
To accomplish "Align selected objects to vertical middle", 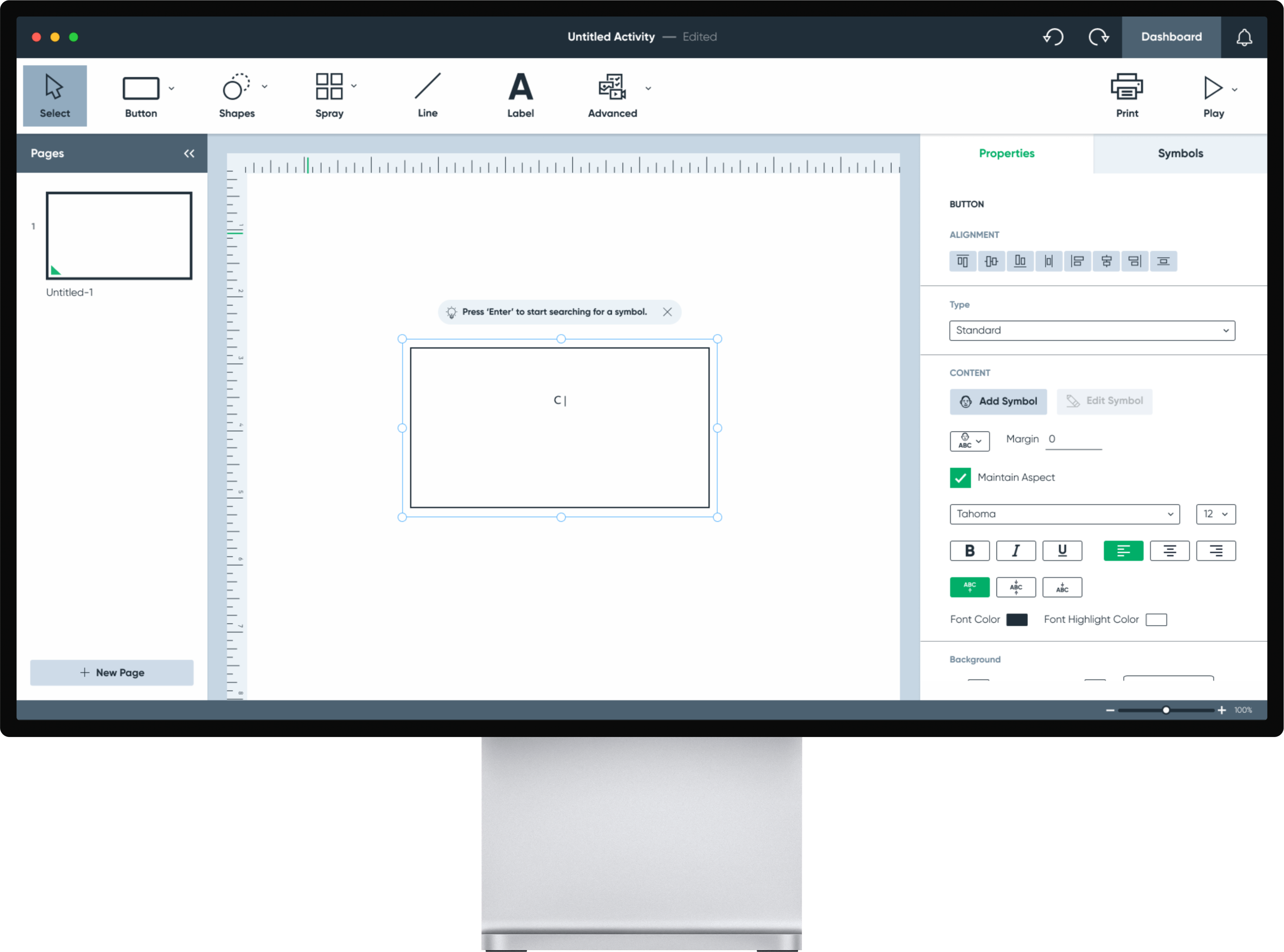I will pyautogui.click(x=991, y=261).
